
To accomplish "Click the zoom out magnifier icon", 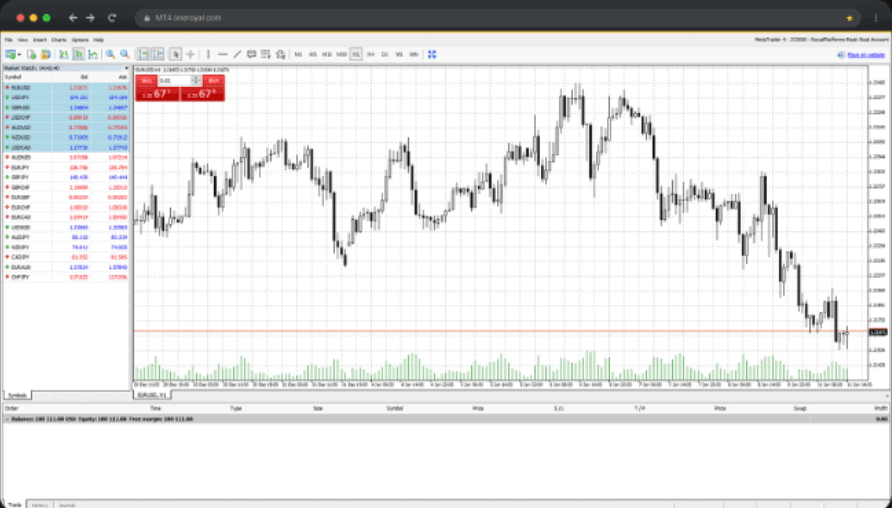I will click(125, 54).
